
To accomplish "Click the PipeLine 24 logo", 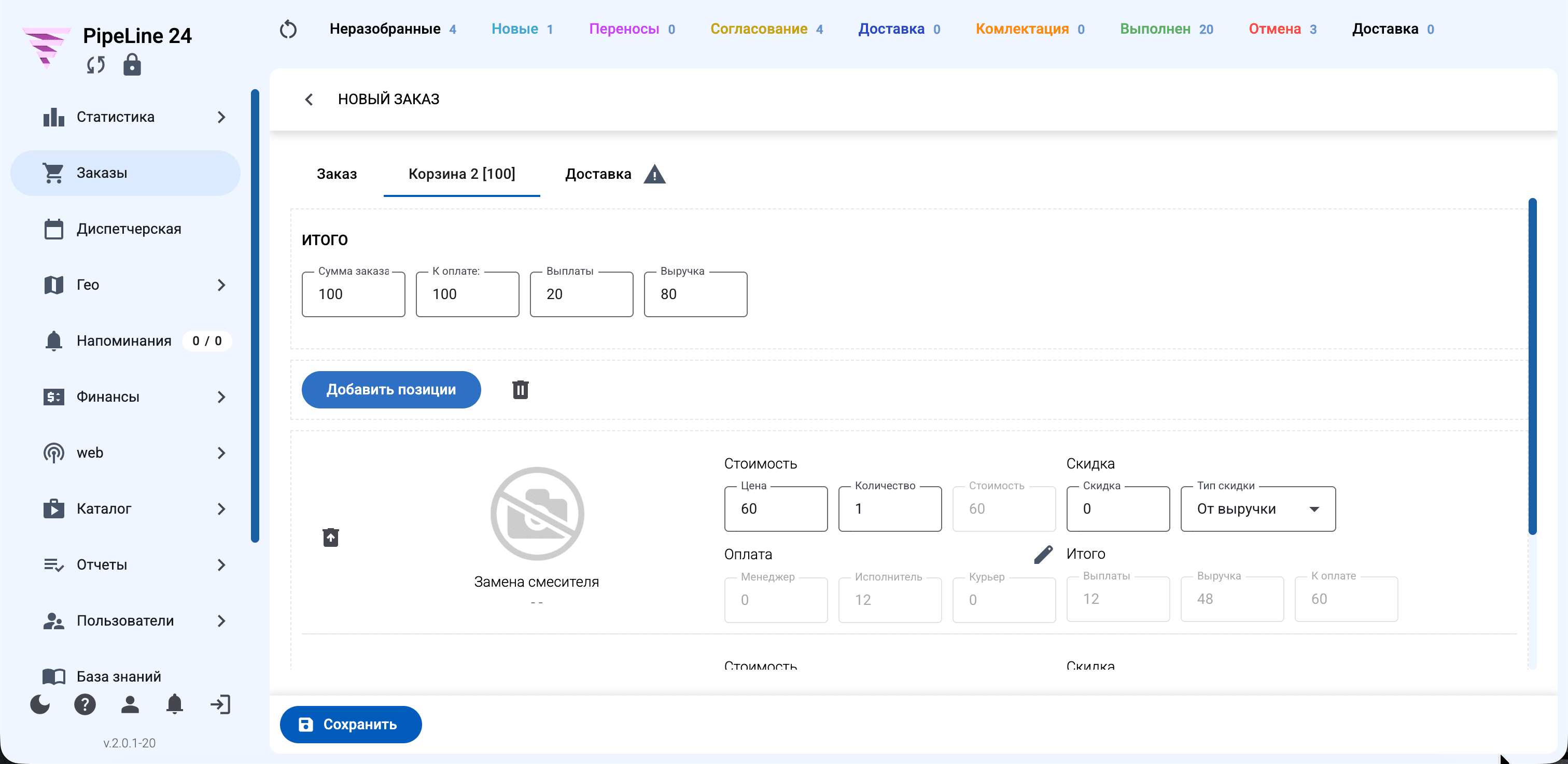I will pos(46,48).
